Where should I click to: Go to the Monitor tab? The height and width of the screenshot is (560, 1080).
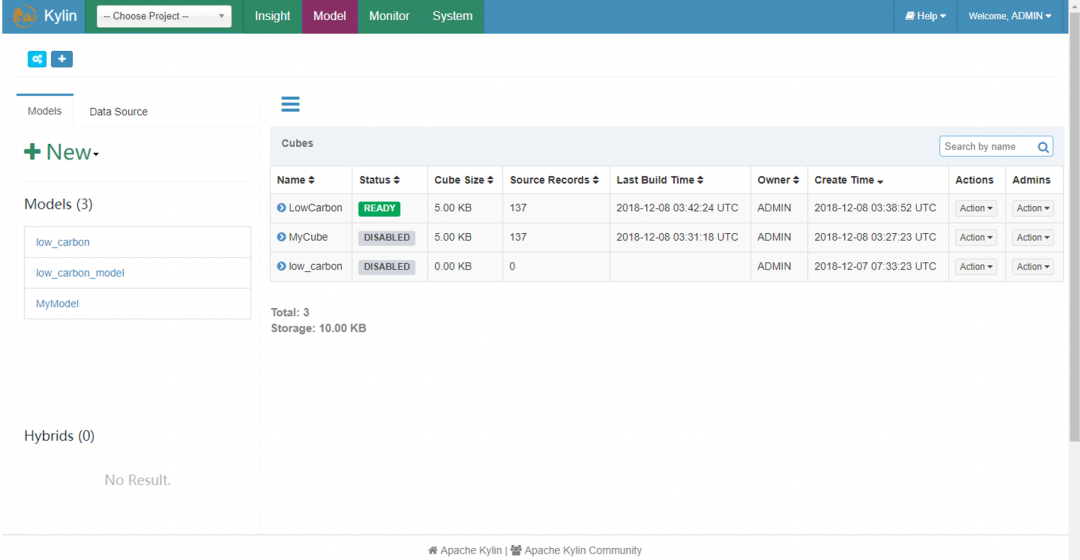(x=389, y=16)
